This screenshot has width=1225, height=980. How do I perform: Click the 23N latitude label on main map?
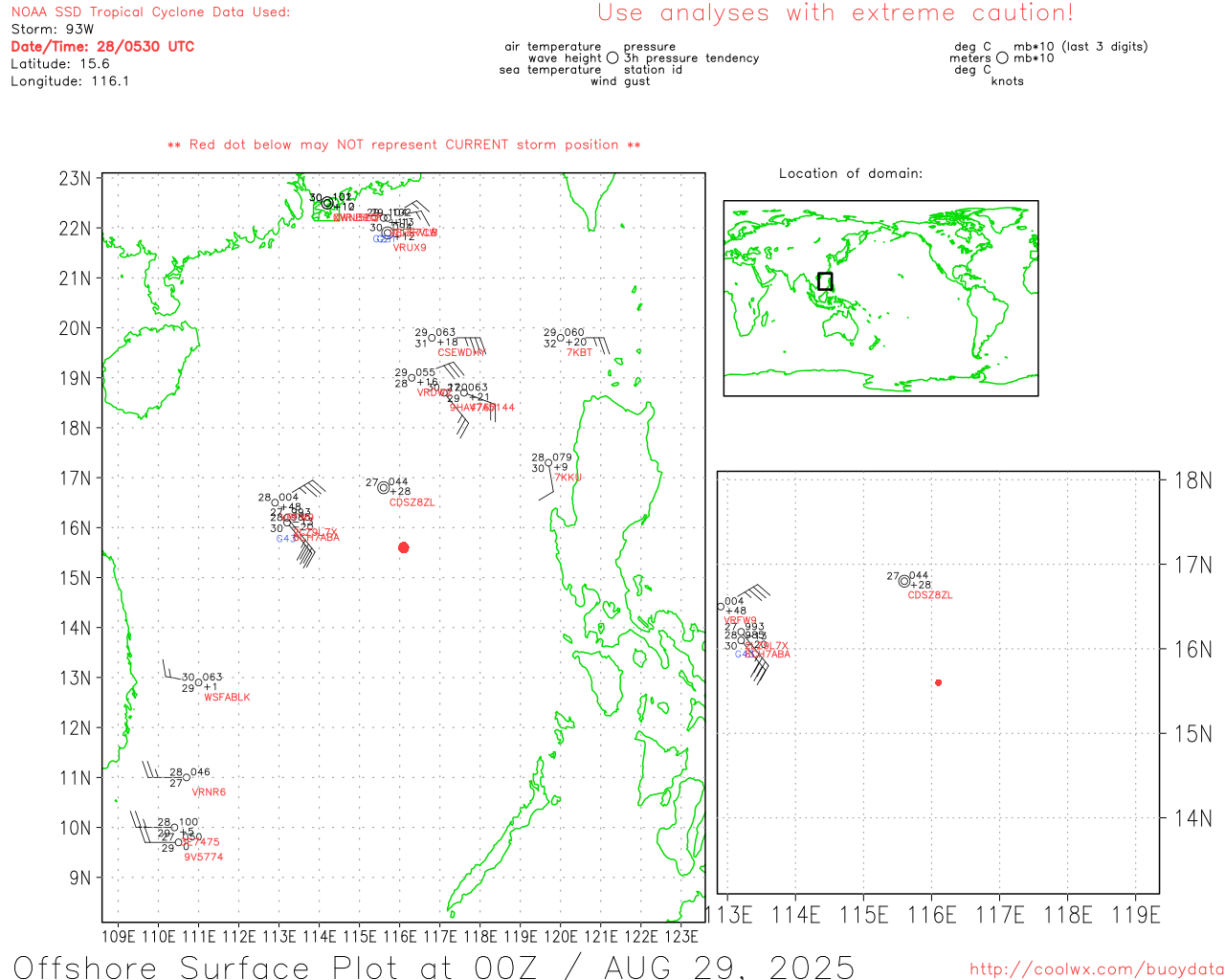pyautogui.click(x=76, y=179)
